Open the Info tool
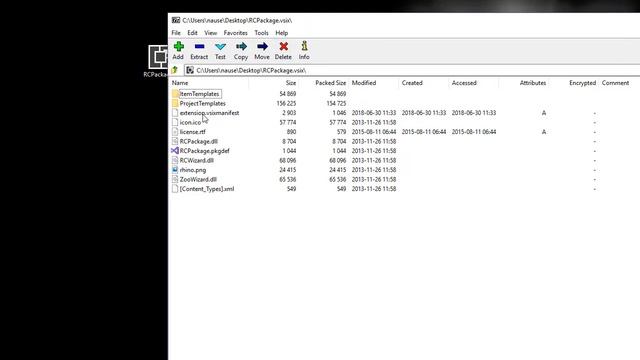Viewport: 640px width, 360px height. tap(304, 46)
